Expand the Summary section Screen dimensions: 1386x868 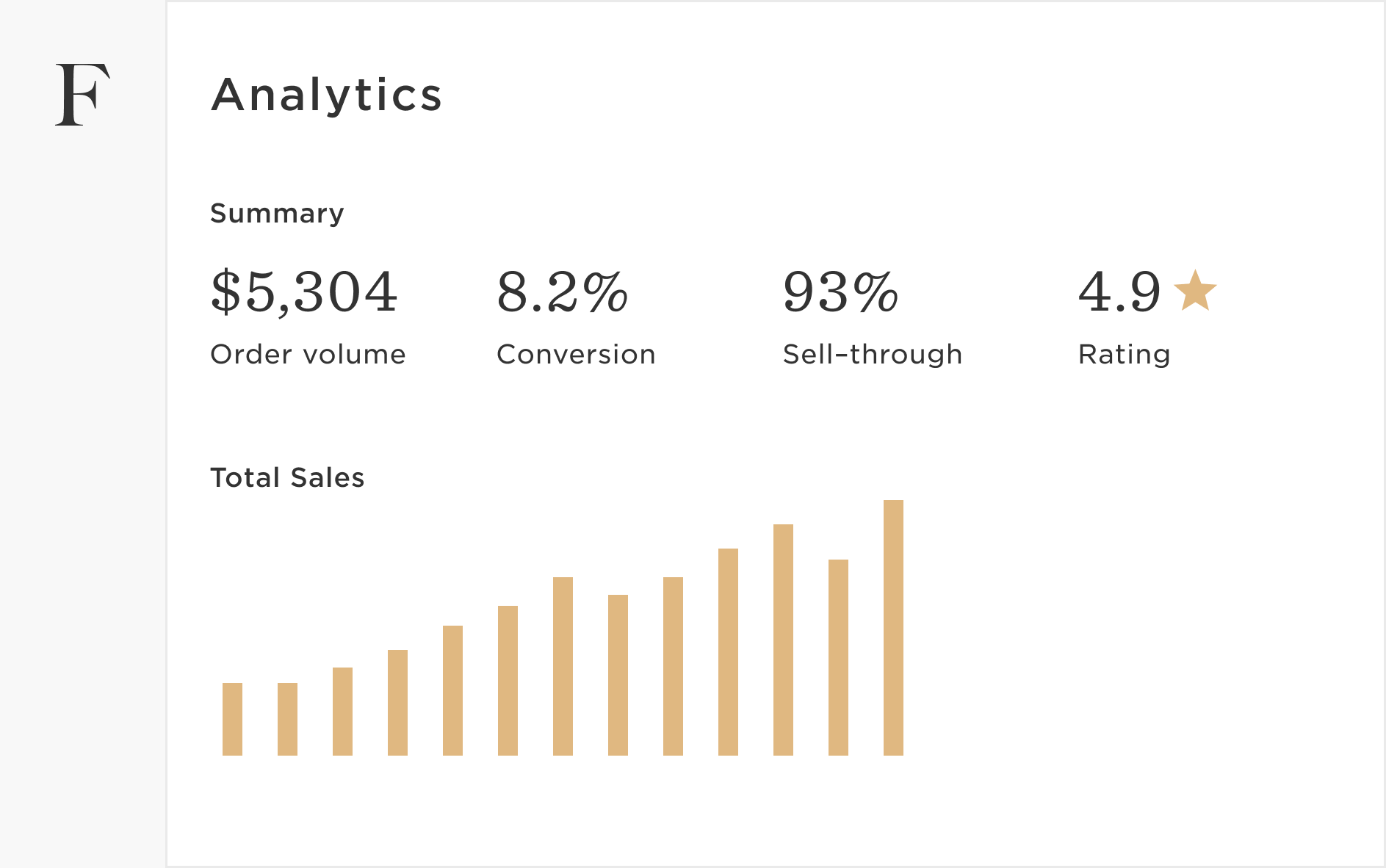pyautogui.click(x=277, y=213)
